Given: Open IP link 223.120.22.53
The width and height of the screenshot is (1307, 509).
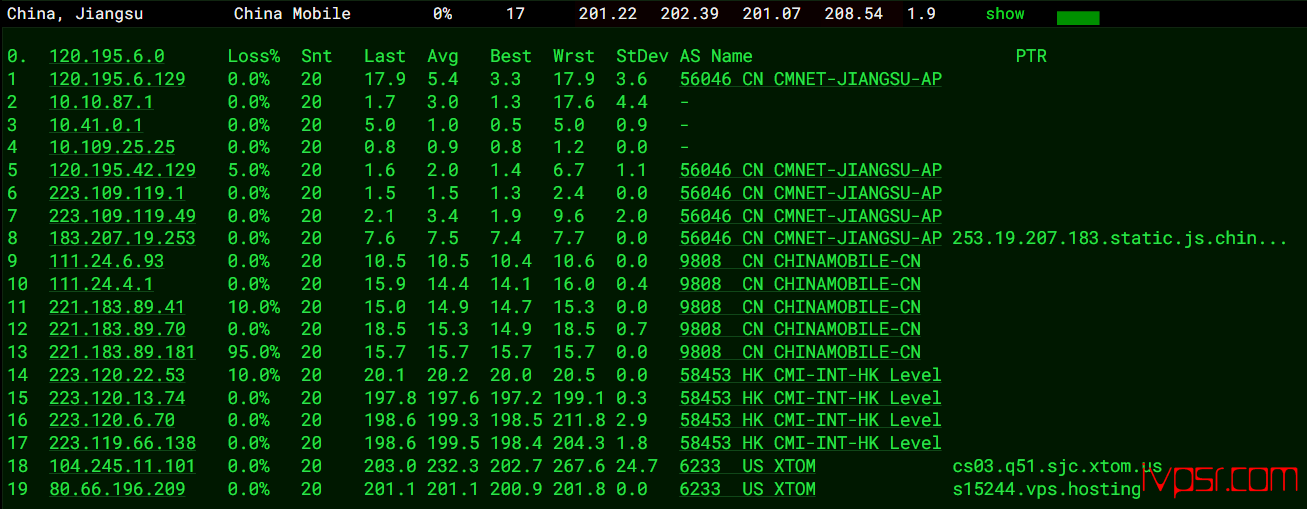Looking at the screenshot, I should point(117,375).
